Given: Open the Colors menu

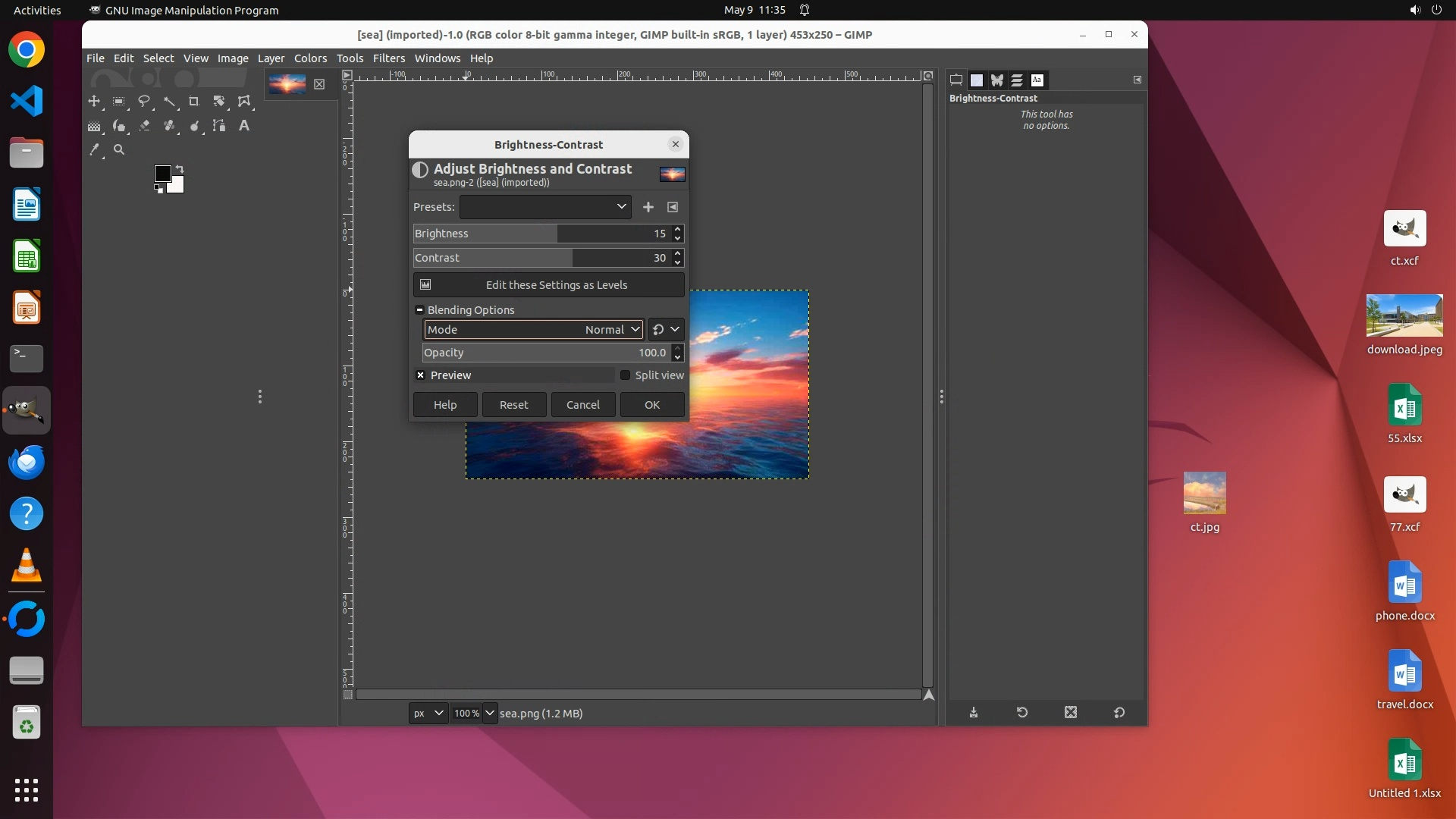Looking at the screenshot, I should pyautogui.click(x=310, y=58).
